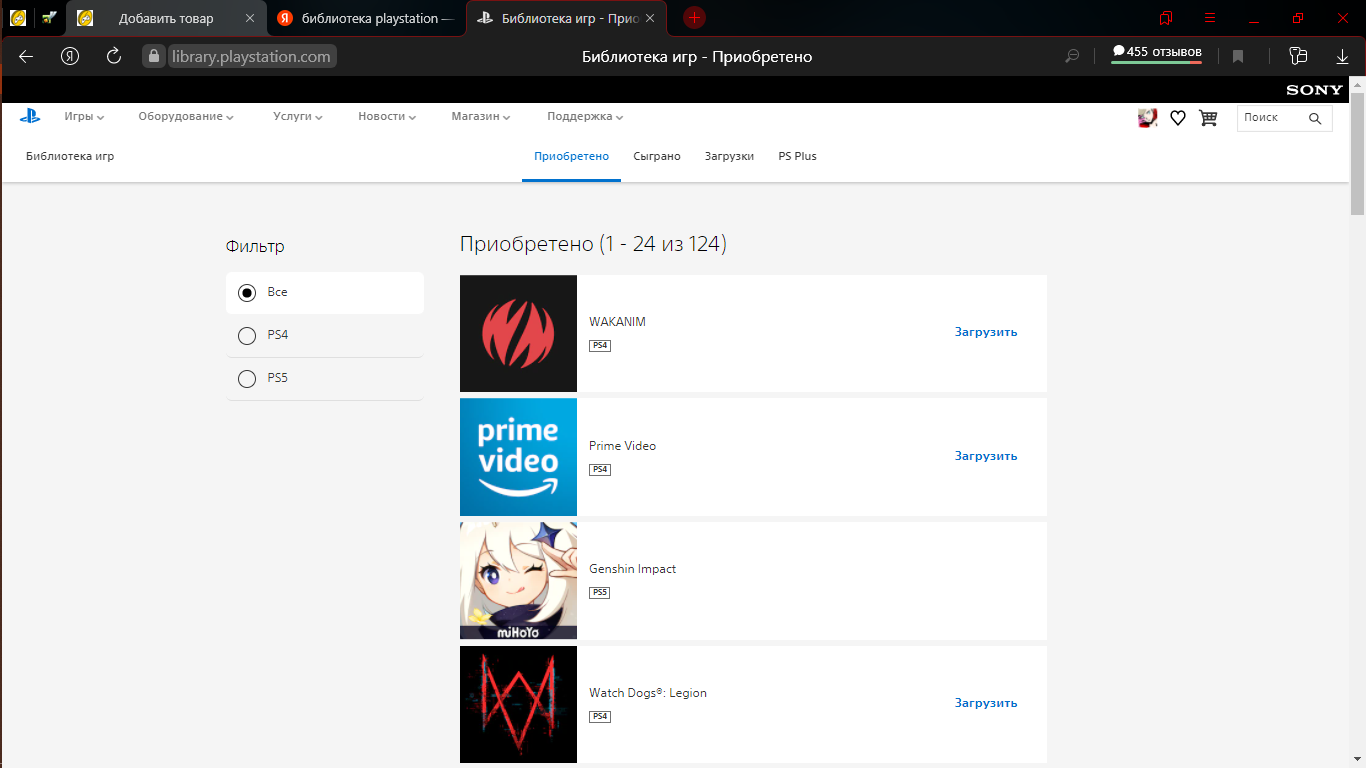Viewport: 1366px width, 768px height.
Task: Switch to Добавить товар browser tab
Action: click(x=167, y=18)
